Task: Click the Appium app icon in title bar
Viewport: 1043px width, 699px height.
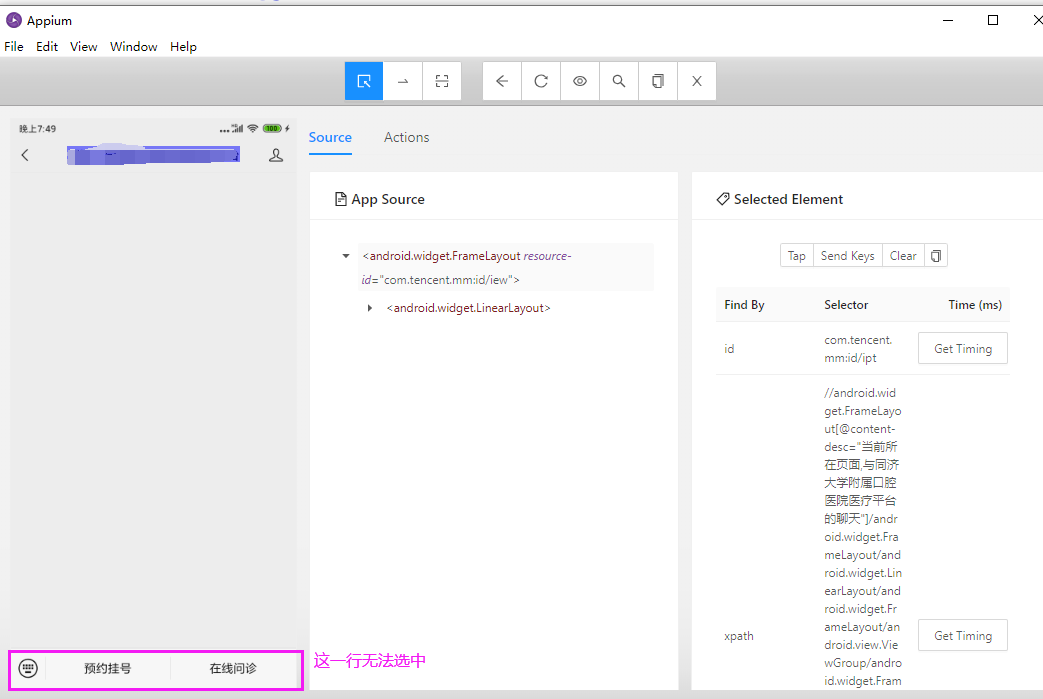Action: pos(14,21)
